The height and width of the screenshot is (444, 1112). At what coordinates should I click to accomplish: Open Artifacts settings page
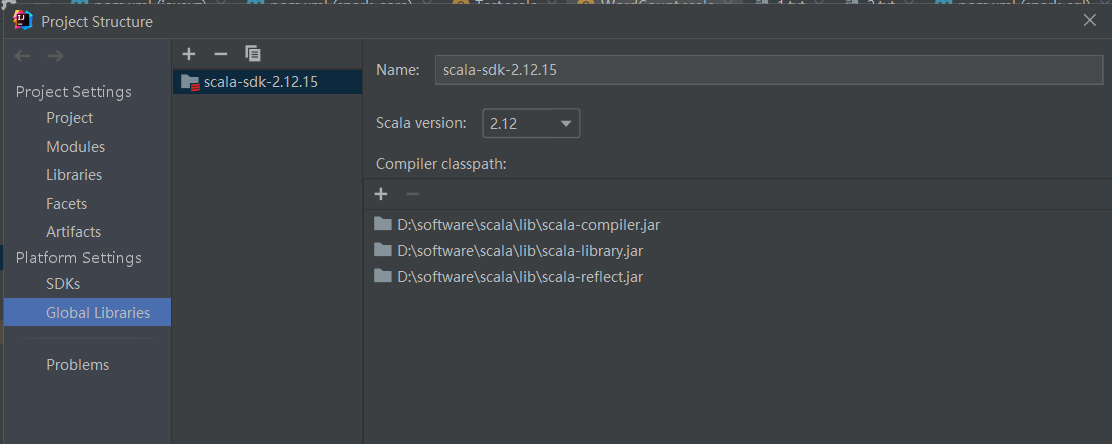click(x=73, y=232)
